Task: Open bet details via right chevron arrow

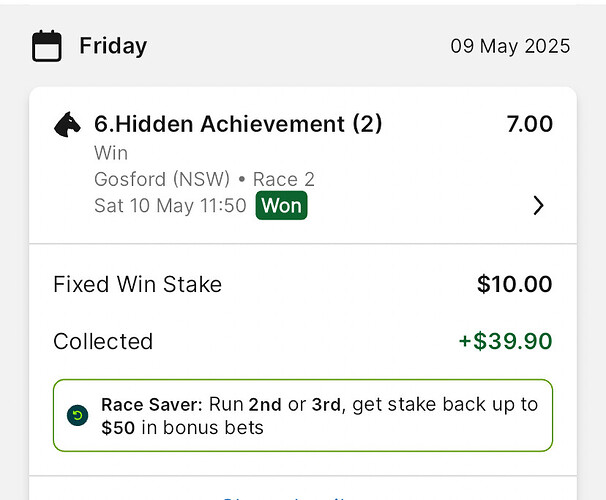Action: [x=538, y=205]
